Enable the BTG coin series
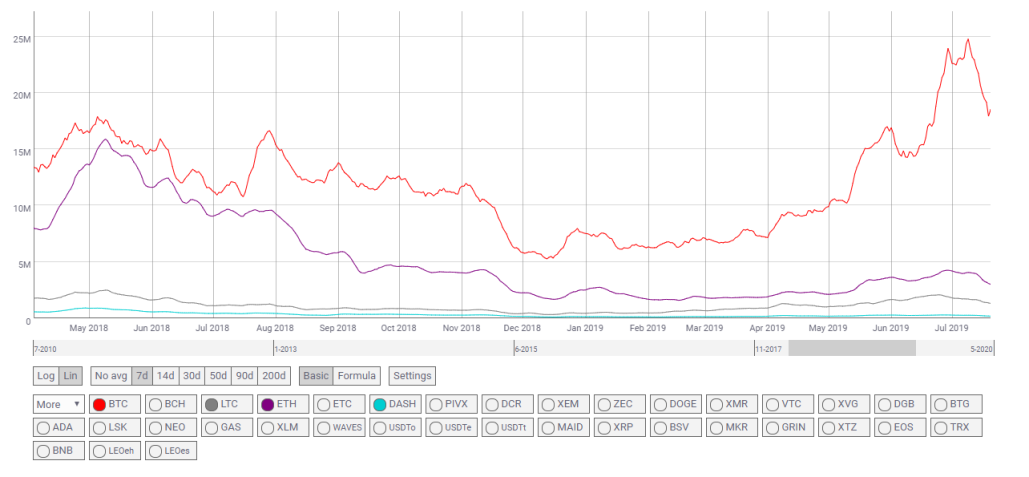This screenshot has height=477, width=1029. click(955, 404)
